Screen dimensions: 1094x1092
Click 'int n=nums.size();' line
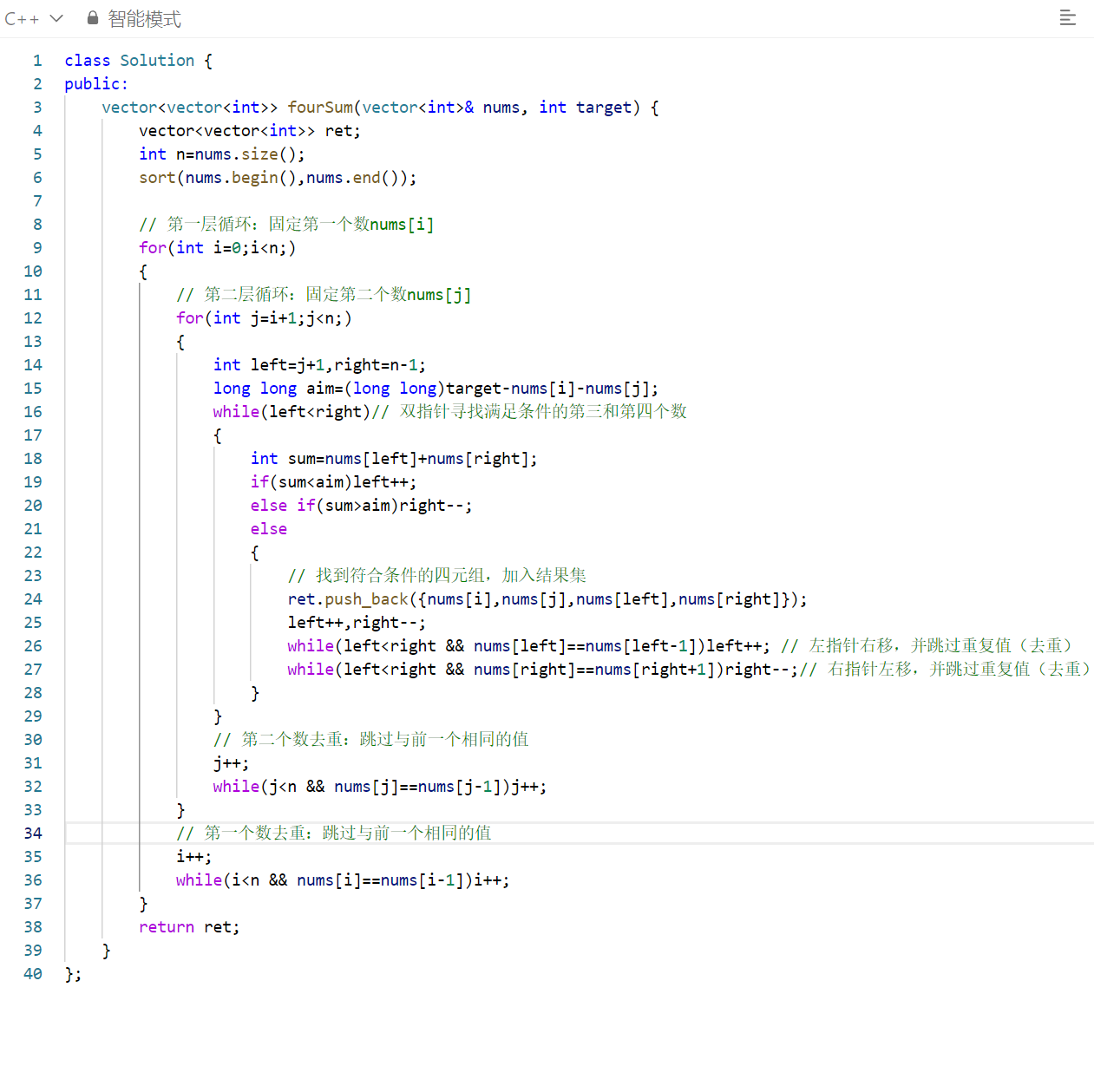click(222, 154)
